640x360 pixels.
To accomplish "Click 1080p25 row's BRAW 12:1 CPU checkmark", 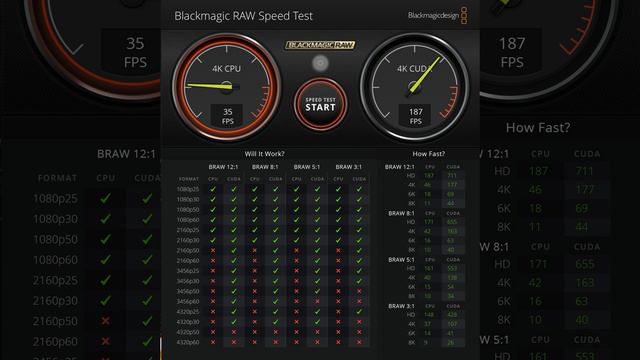I will point(213,189).
